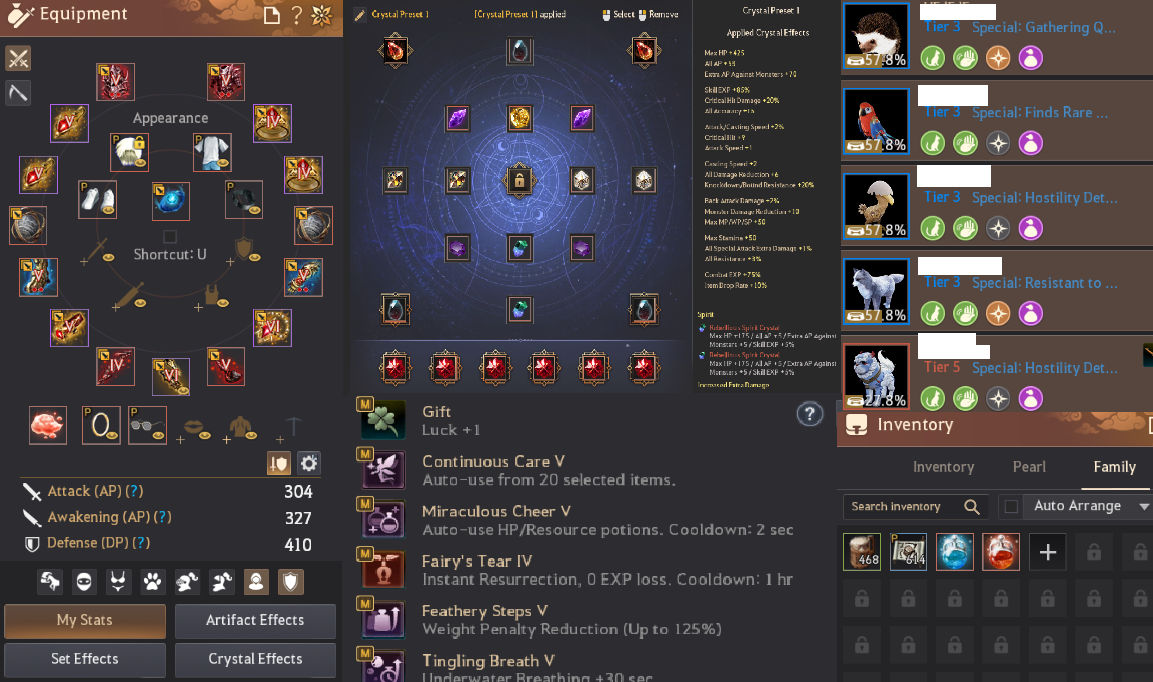Viewport: 1153px width, 682px height.
Task: Select the locked center crystal slot
Action: tap(519, 180)
